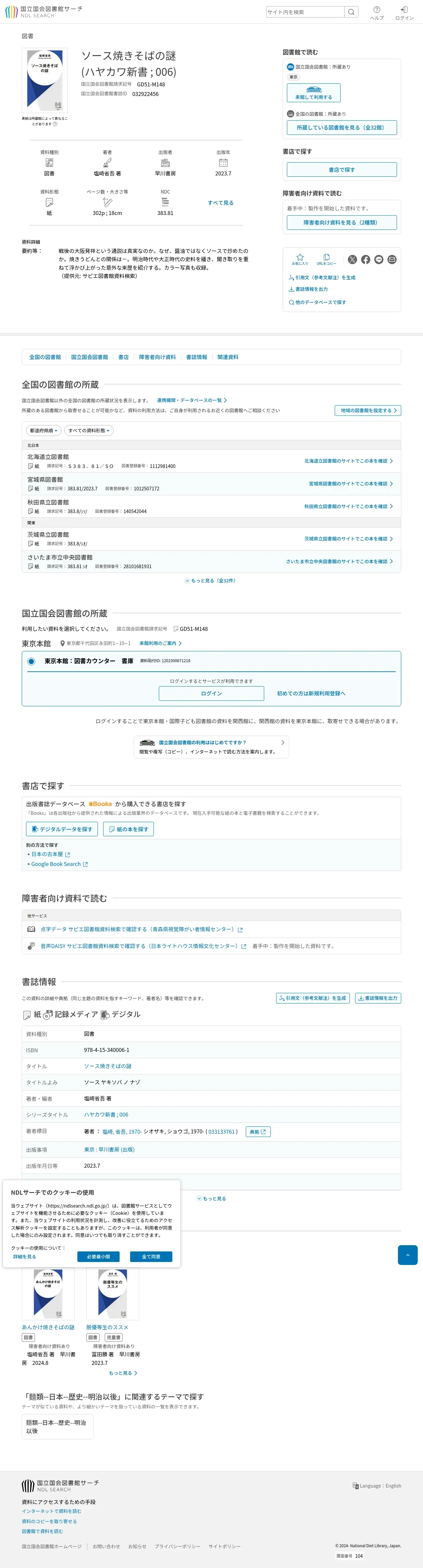The image size is (423, 1568).
Task: Open the 都道府県順 sort dropdown
Action: tap(44, 430)
